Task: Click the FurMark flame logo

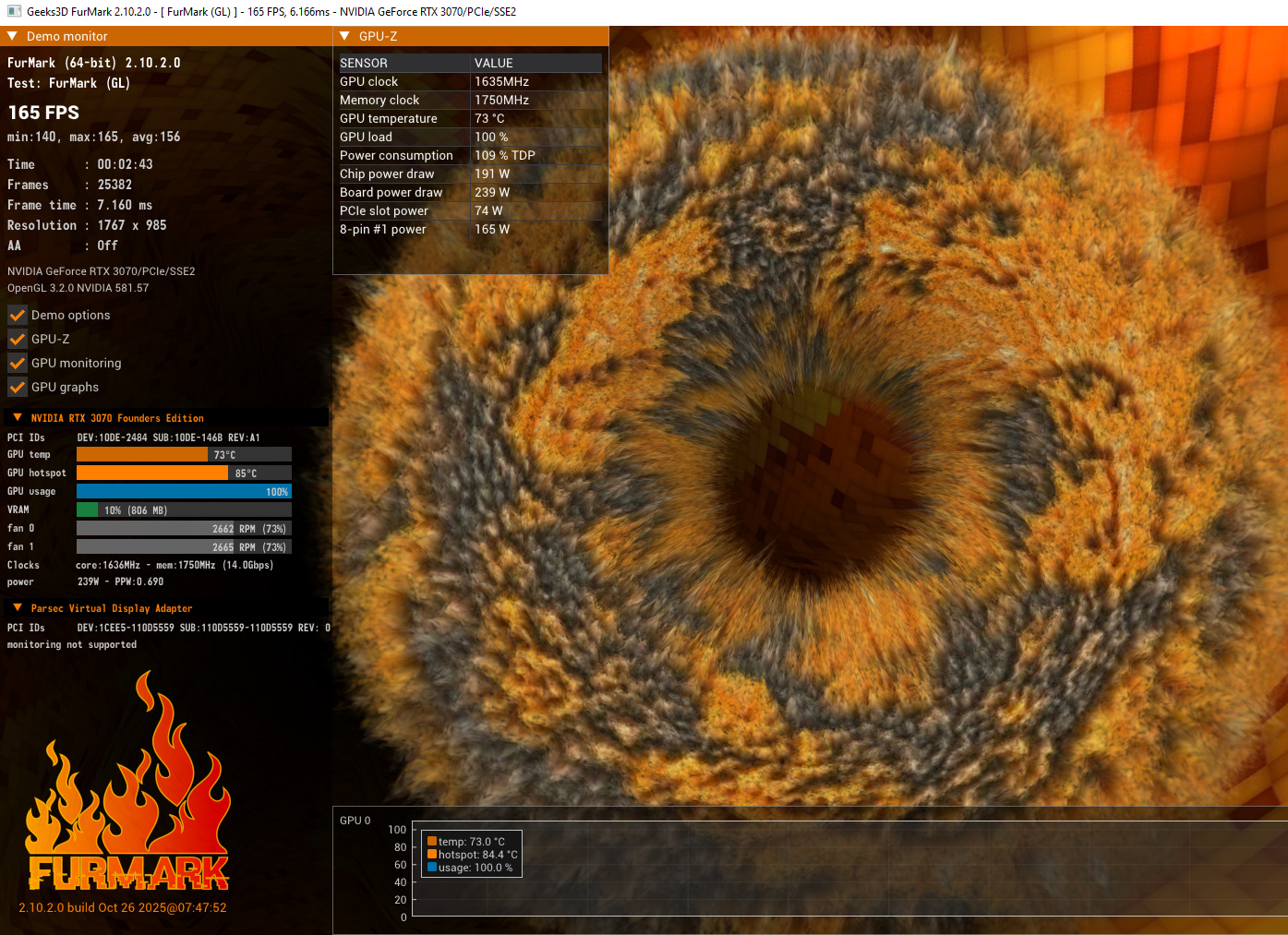Action: coord(127,781)
